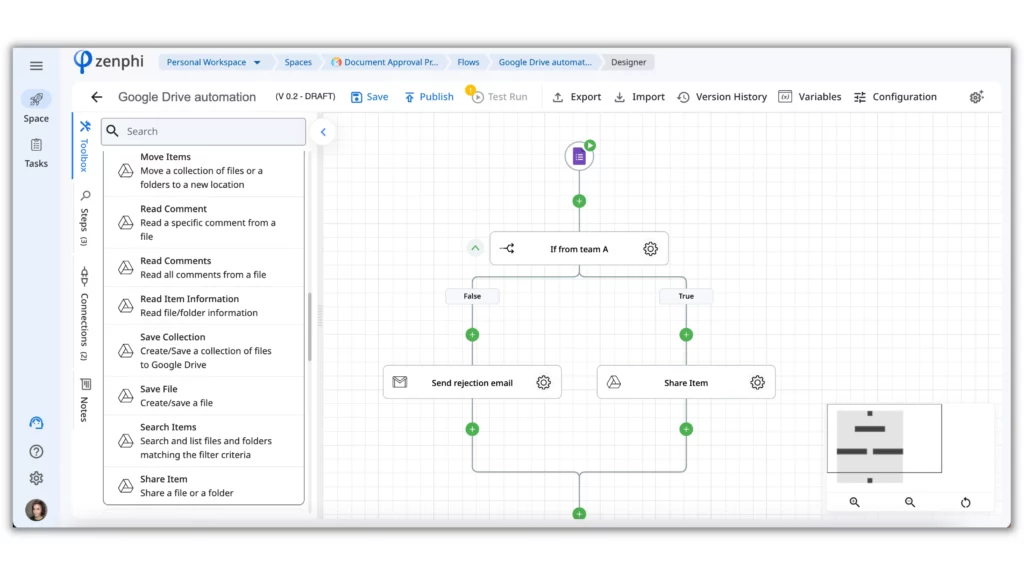
Task: Save the flow
Action: (370, 97)
